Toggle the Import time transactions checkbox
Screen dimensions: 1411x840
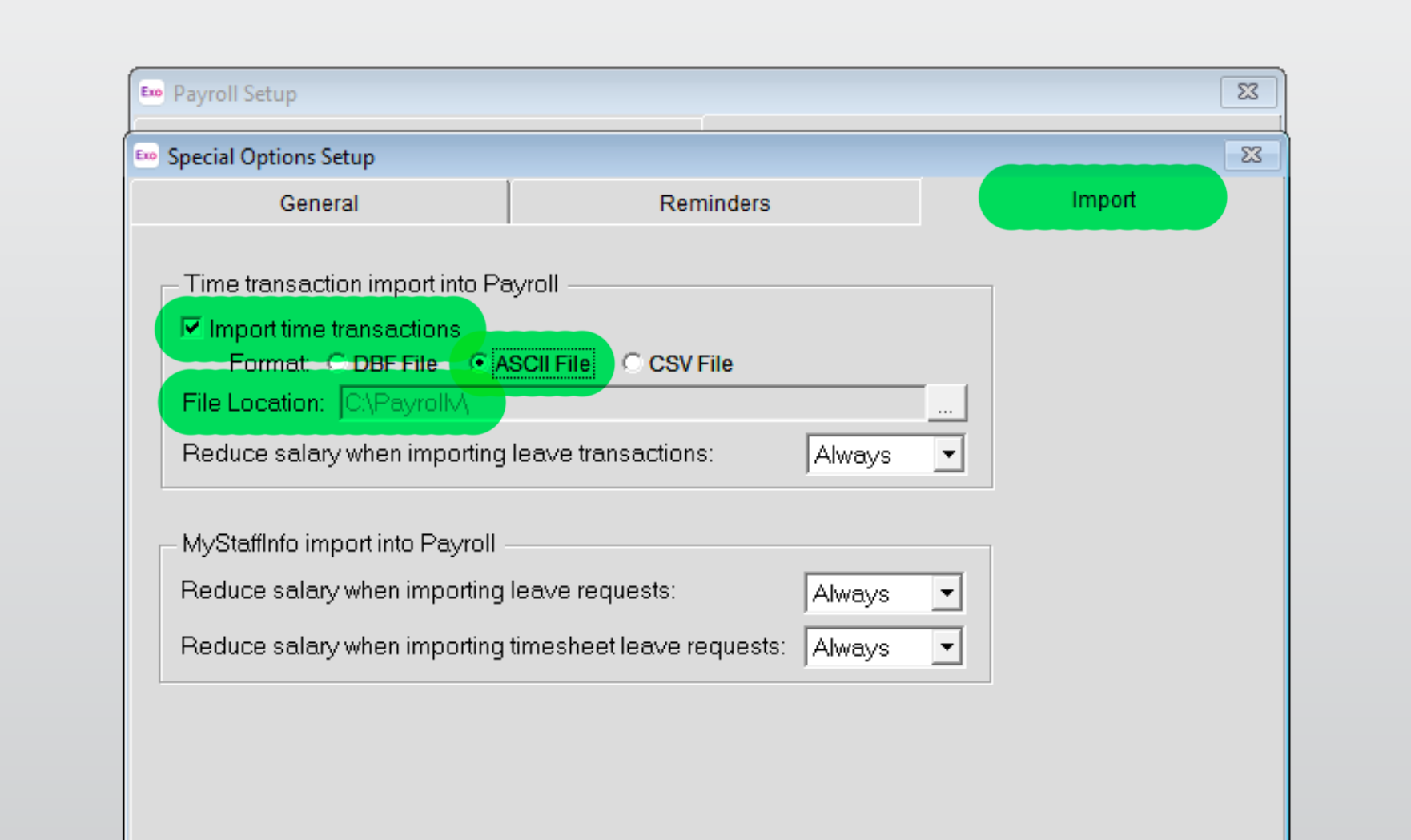[192, 328]
